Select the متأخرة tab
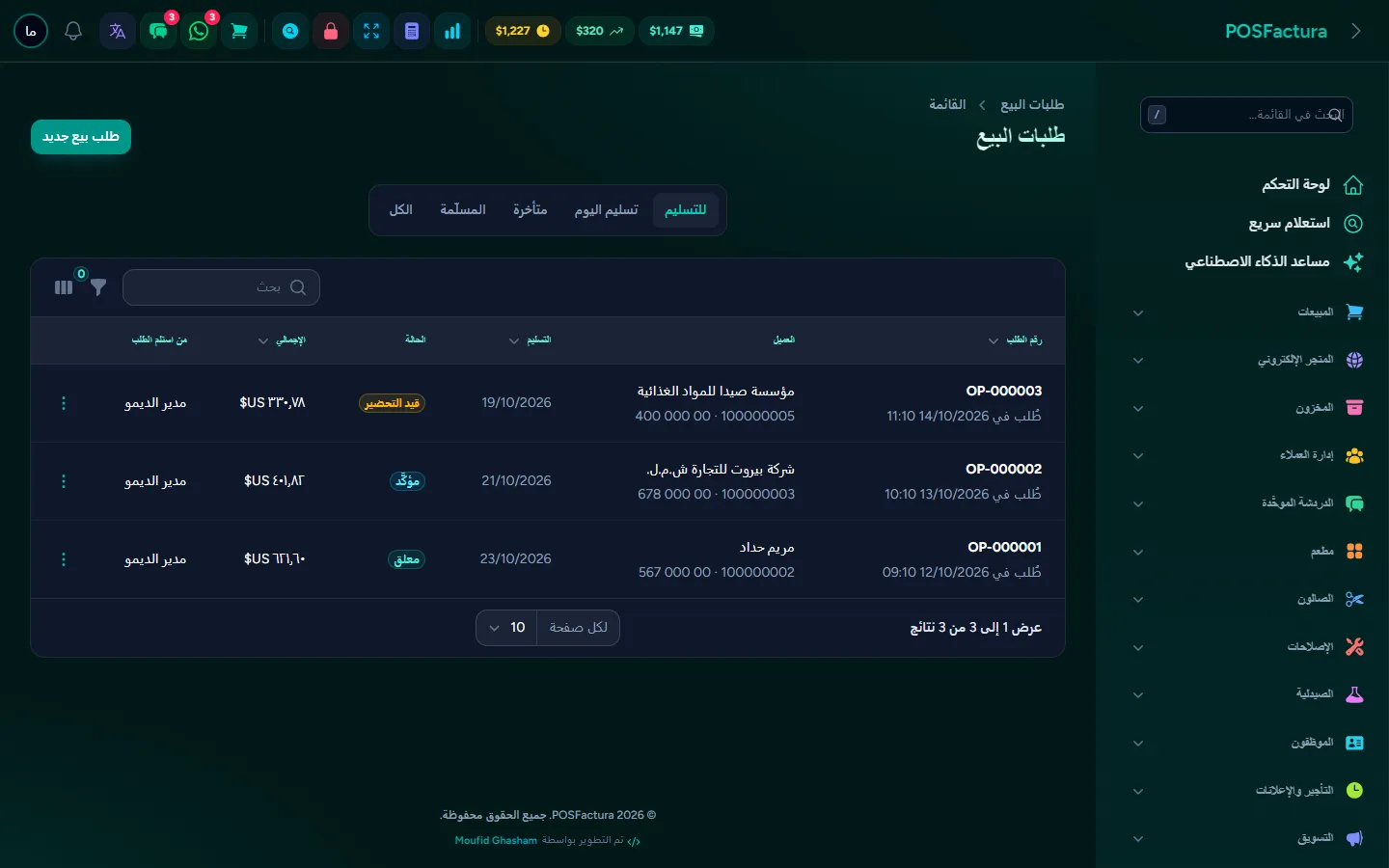The height and width of the screenshot is (868, 1389). pos(531,210)
